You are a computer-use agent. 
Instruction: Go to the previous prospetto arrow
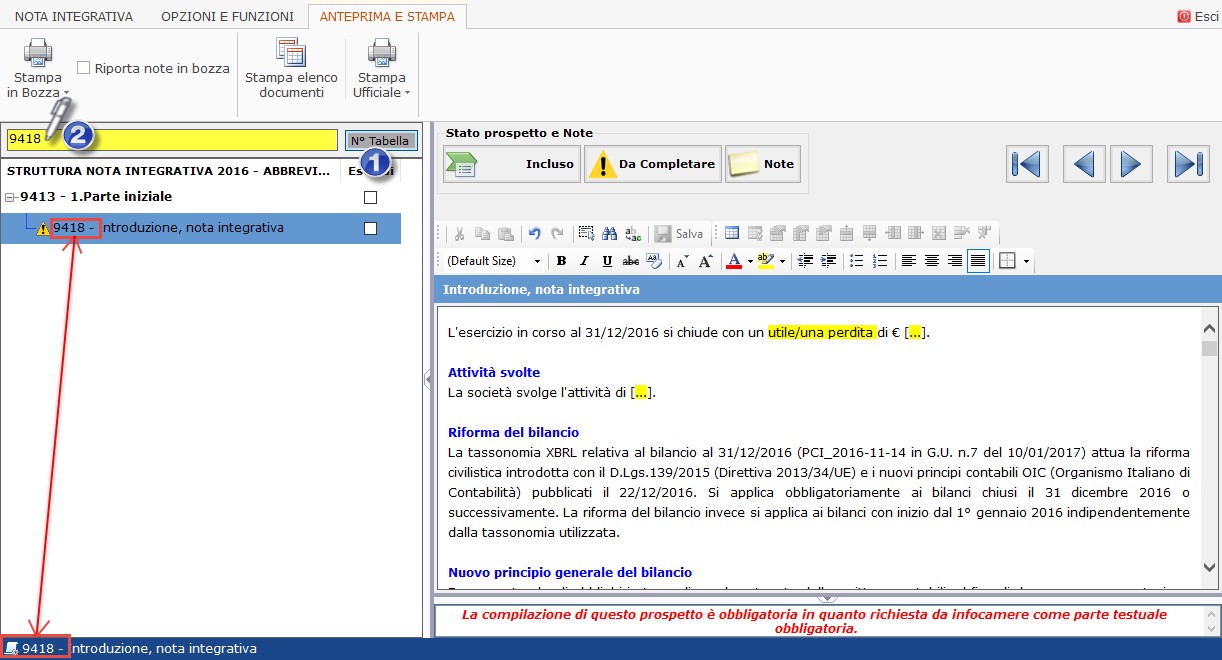1084,163
